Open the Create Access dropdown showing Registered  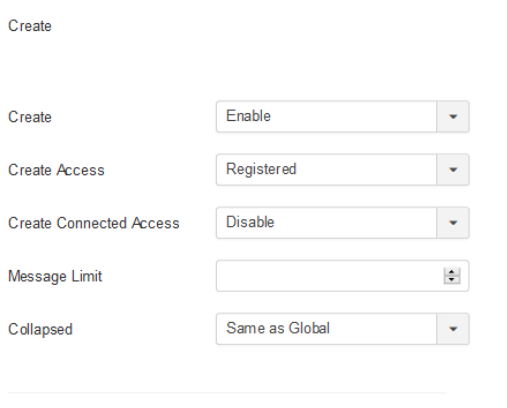(x=343, y=170)
